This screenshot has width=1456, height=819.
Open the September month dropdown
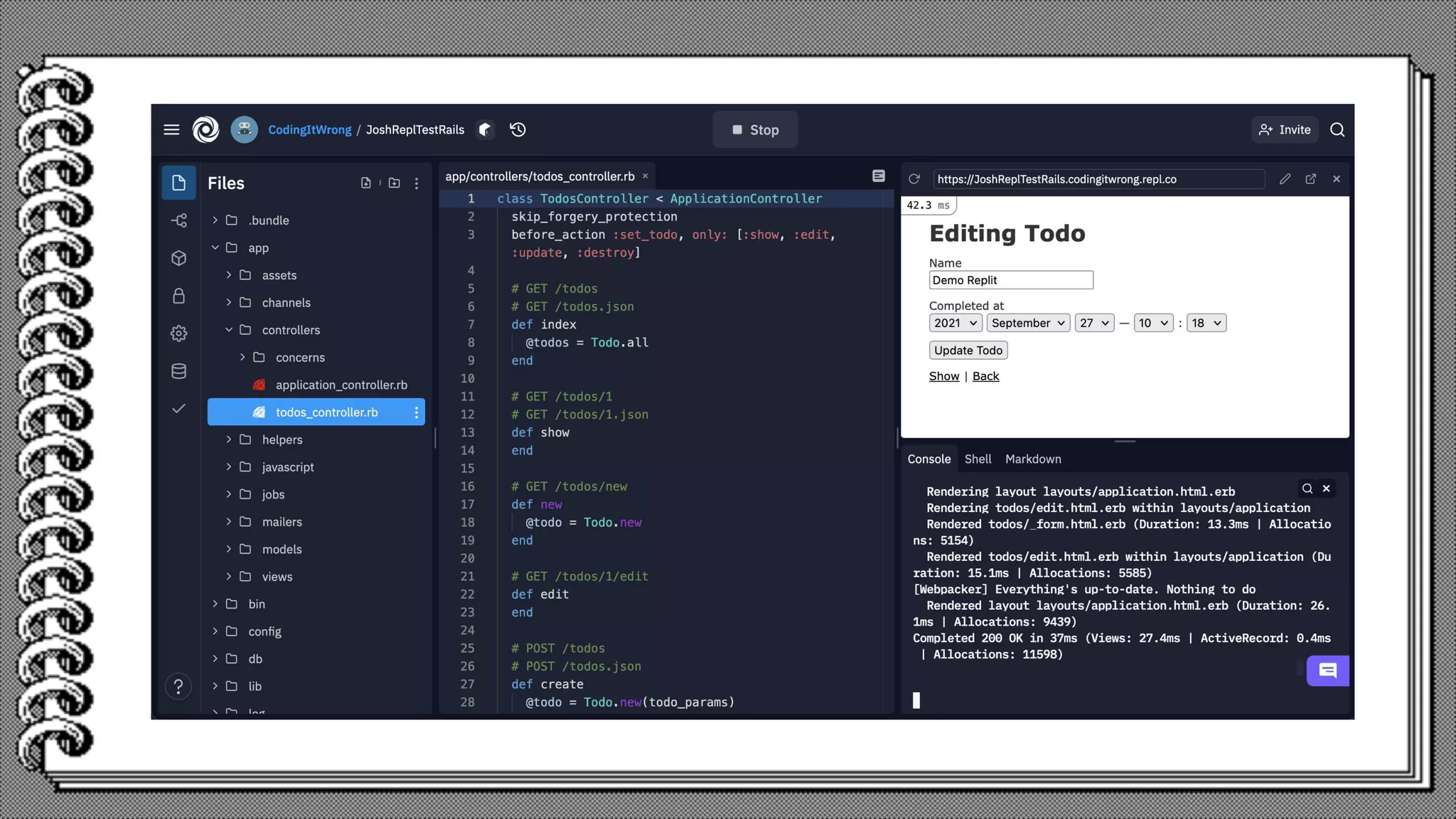pos(1027,323)
